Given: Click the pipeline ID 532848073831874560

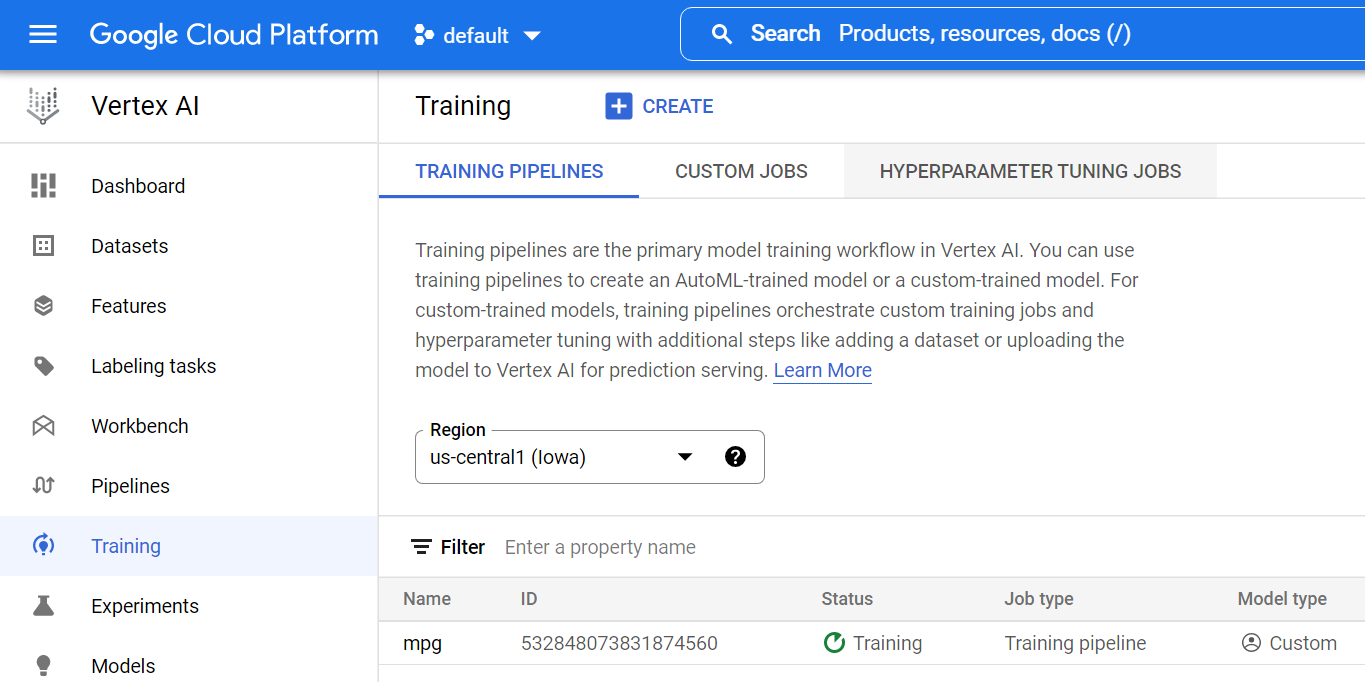Looking at the screenshot, I should tap(619, 643).
